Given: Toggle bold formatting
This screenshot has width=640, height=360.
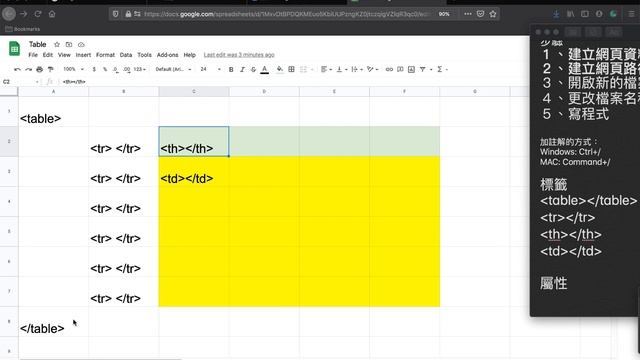Looking at the screenshot, I should click(x=231, y=69).
